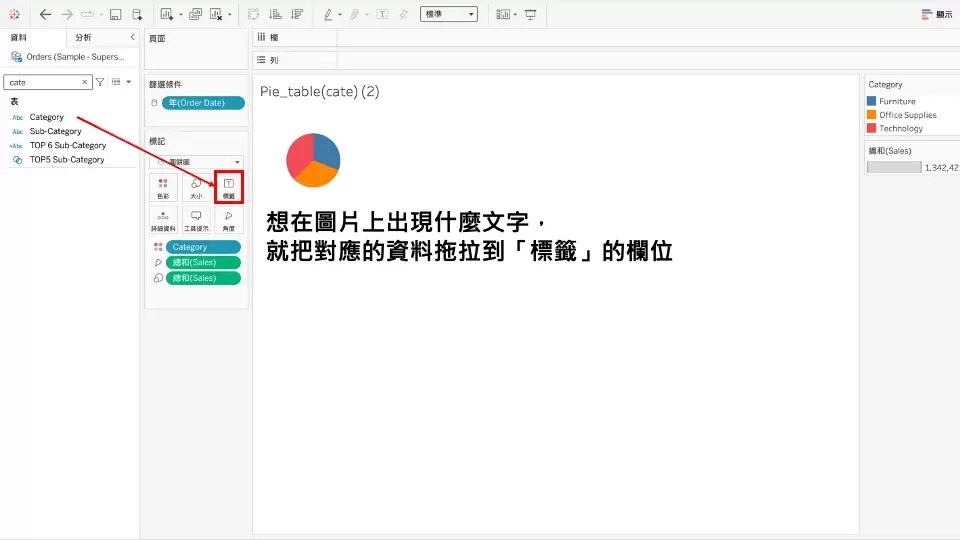Click the sort descending icon
960x540 pixels.
pos(298,14)
